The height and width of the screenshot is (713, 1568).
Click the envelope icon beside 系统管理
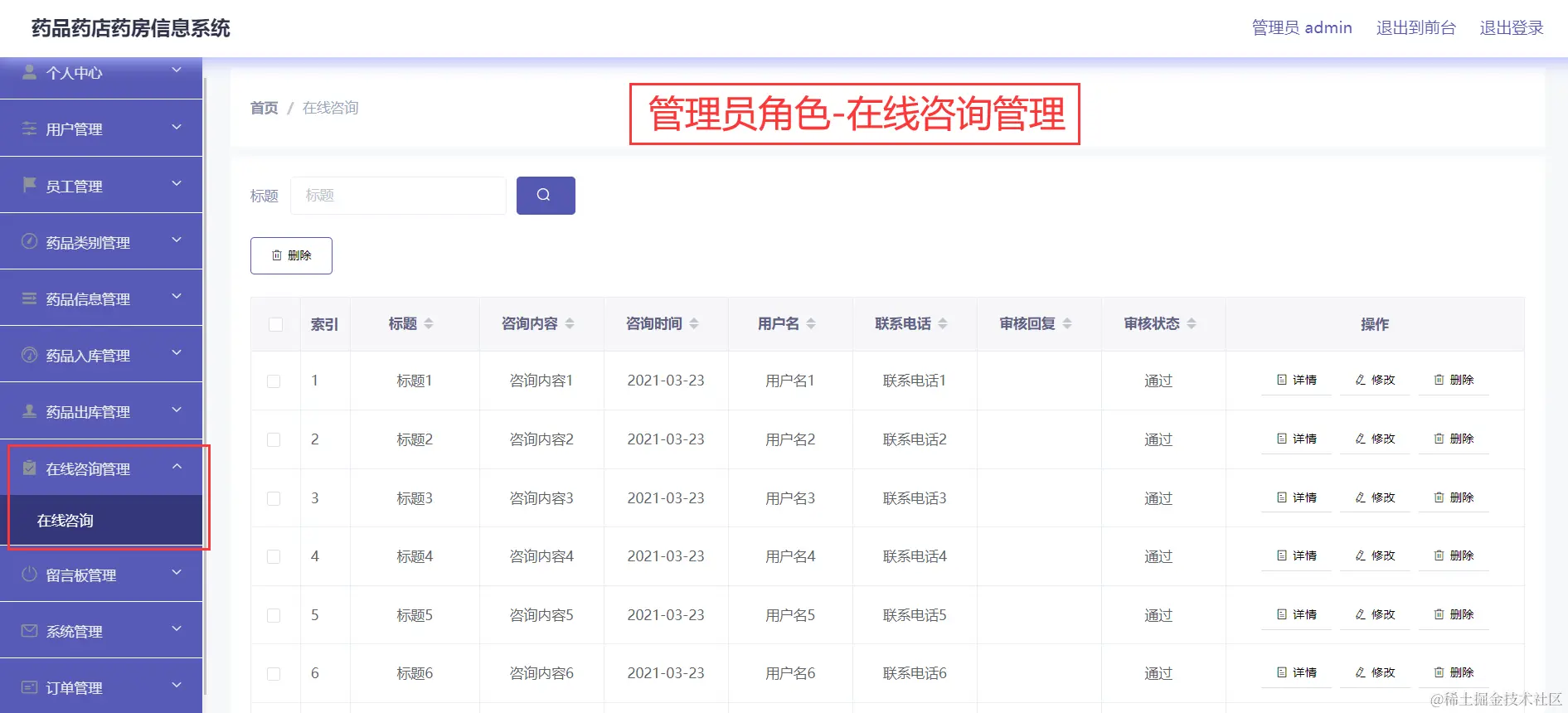point(29,631)
